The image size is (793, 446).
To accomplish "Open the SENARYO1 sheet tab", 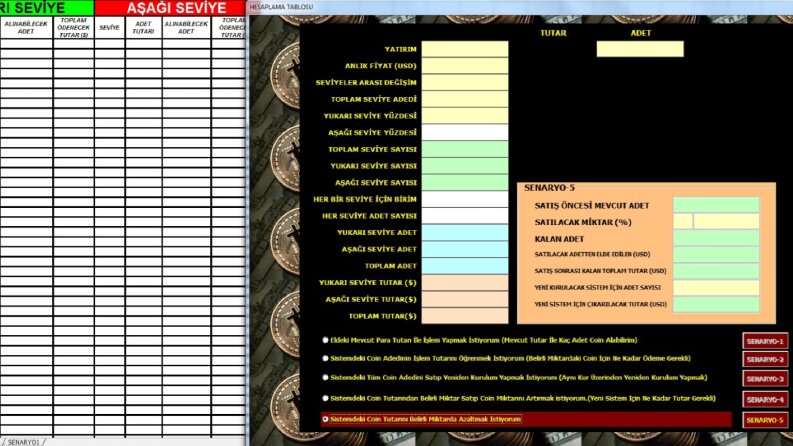I will pyautogui.click(x=23, y=442).
